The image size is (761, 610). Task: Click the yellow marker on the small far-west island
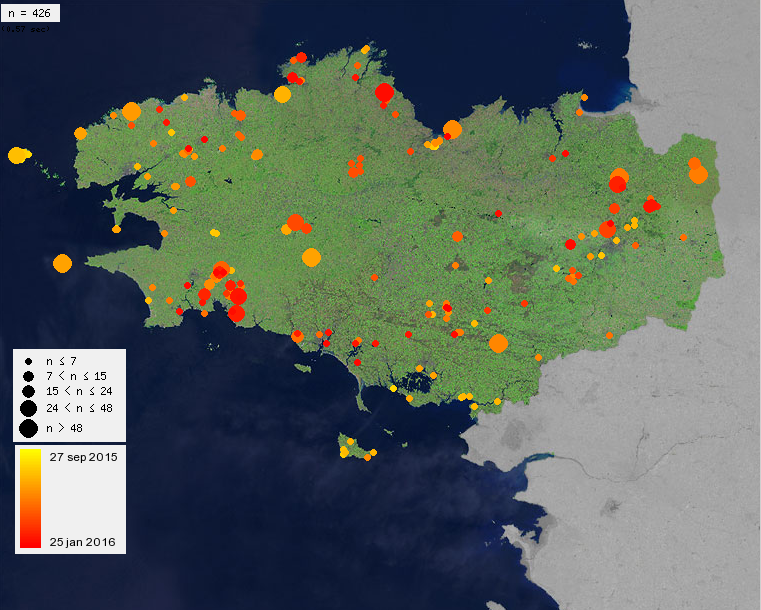(17, 155)
